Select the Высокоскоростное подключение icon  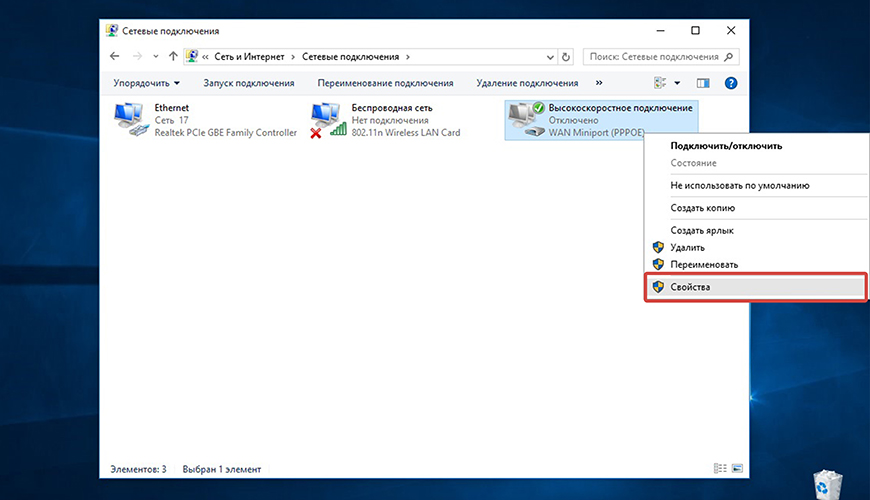(527, 119)
